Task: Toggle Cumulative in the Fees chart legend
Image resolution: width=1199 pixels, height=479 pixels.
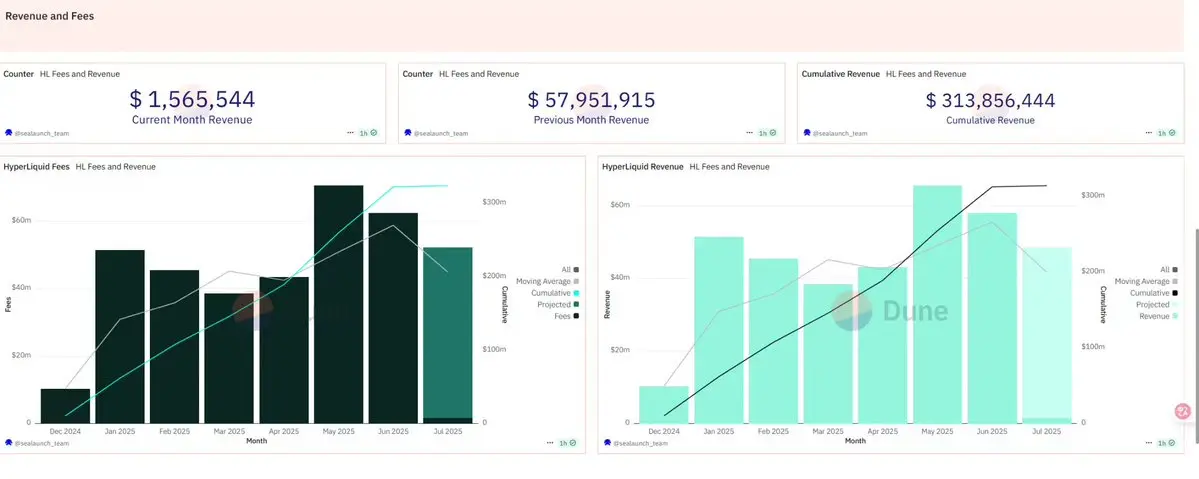Action: [556, 292]
